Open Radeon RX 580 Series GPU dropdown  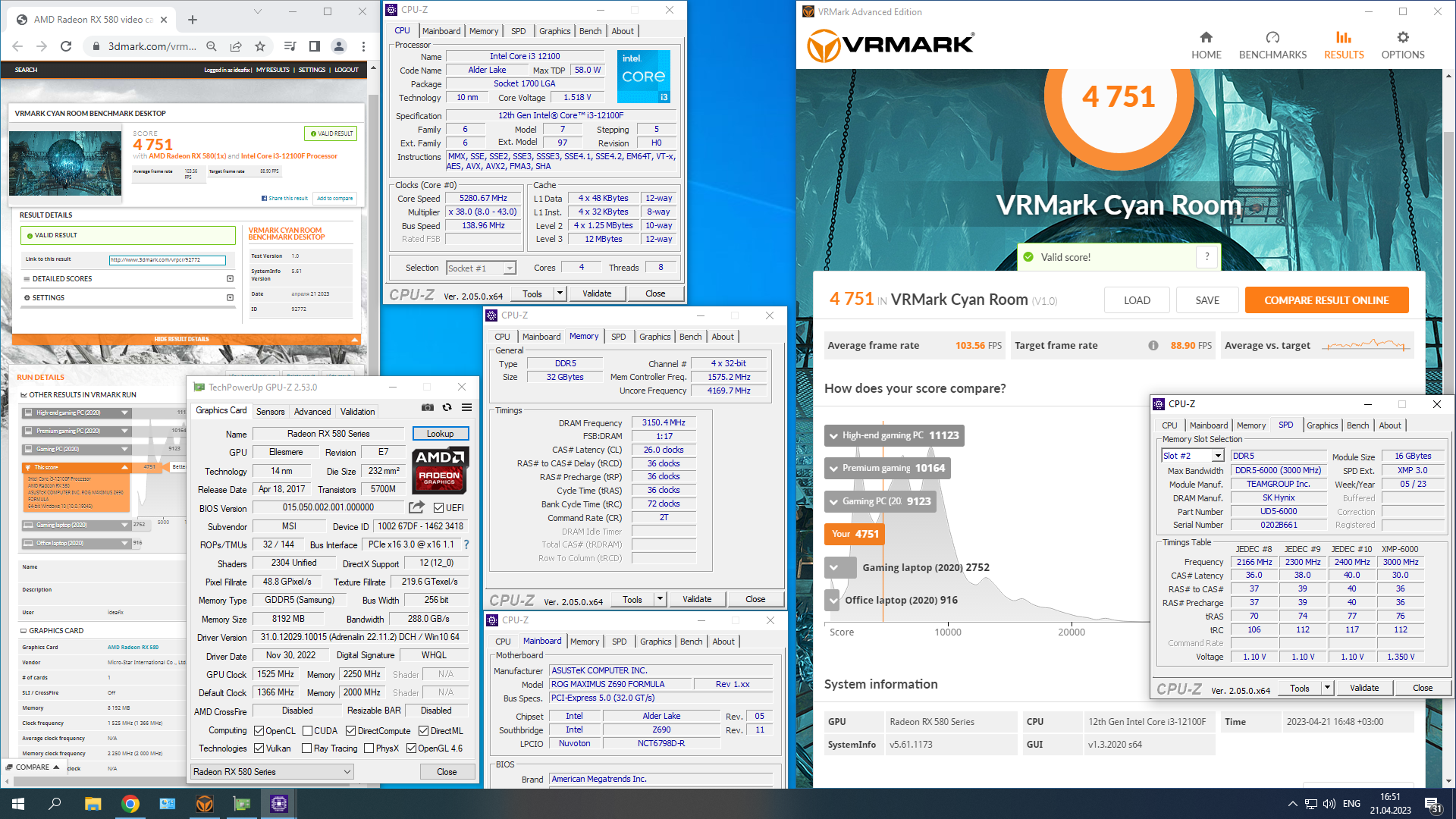point(272,771)
